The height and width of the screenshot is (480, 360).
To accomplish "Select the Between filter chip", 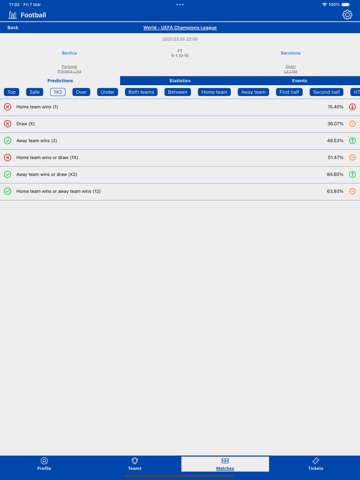I will point(178,92).
